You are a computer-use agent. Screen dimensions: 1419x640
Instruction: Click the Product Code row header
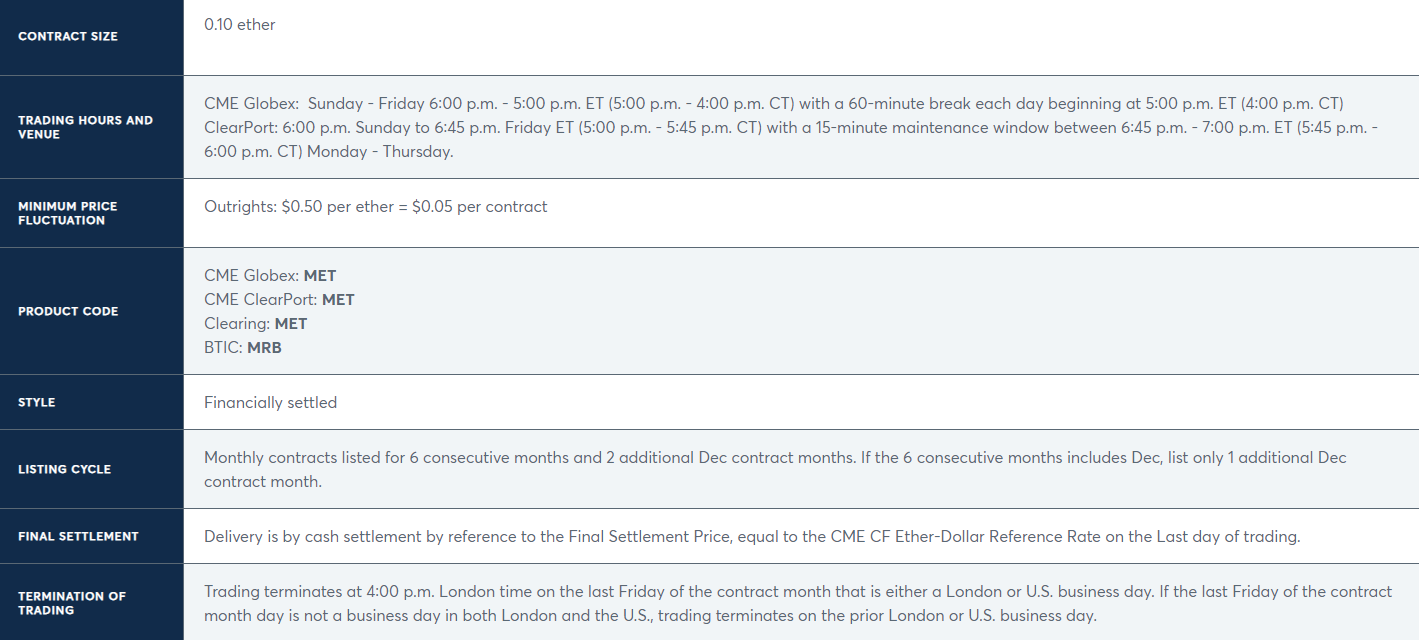(x=68, y=312)
